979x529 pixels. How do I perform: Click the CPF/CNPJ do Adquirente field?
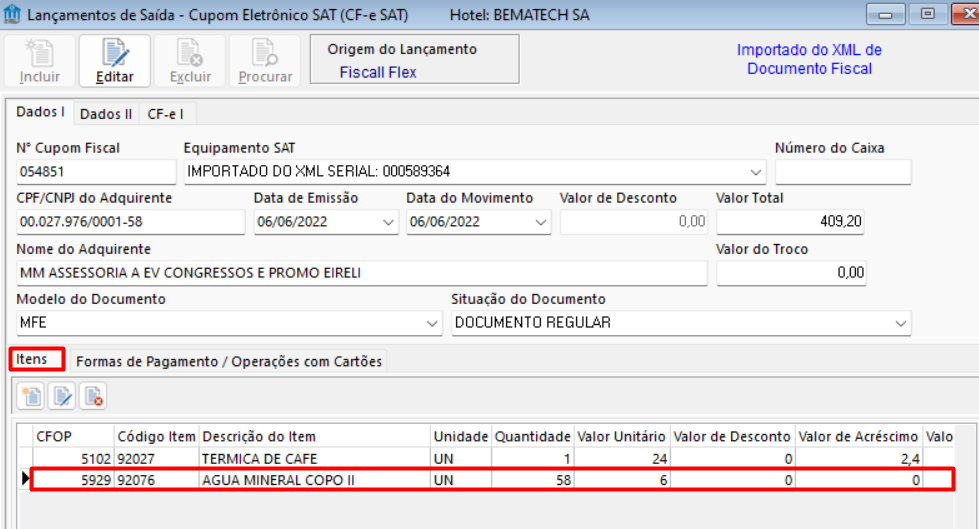(130, 222)
